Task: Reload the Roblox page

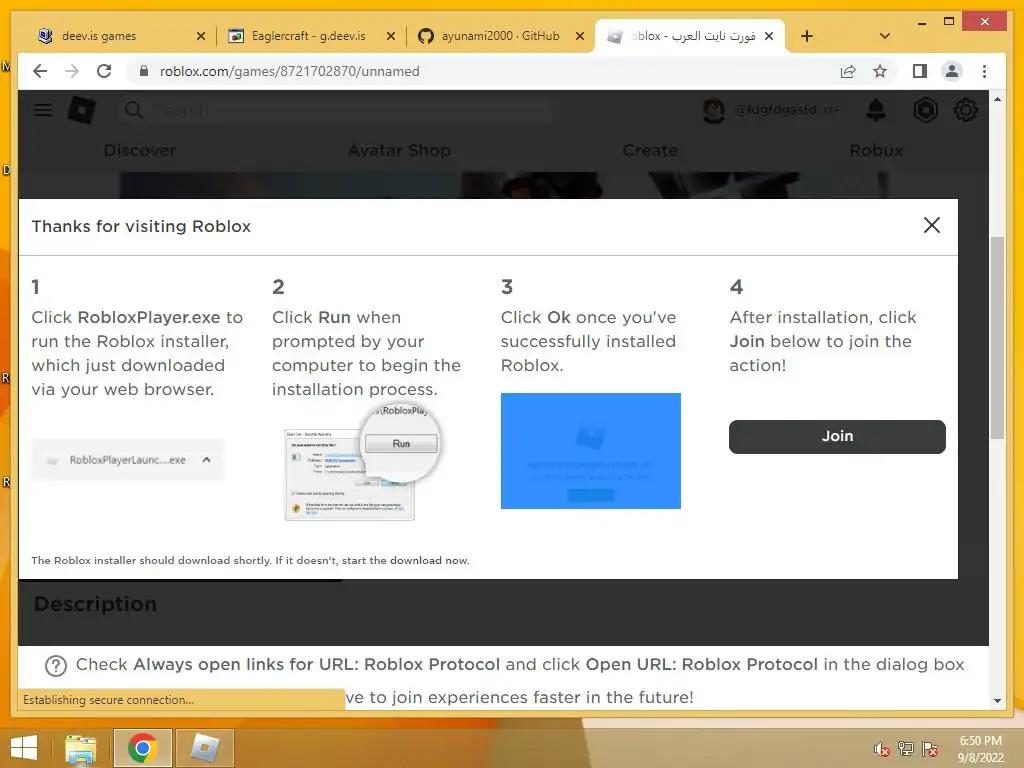Action: point(104,71)
